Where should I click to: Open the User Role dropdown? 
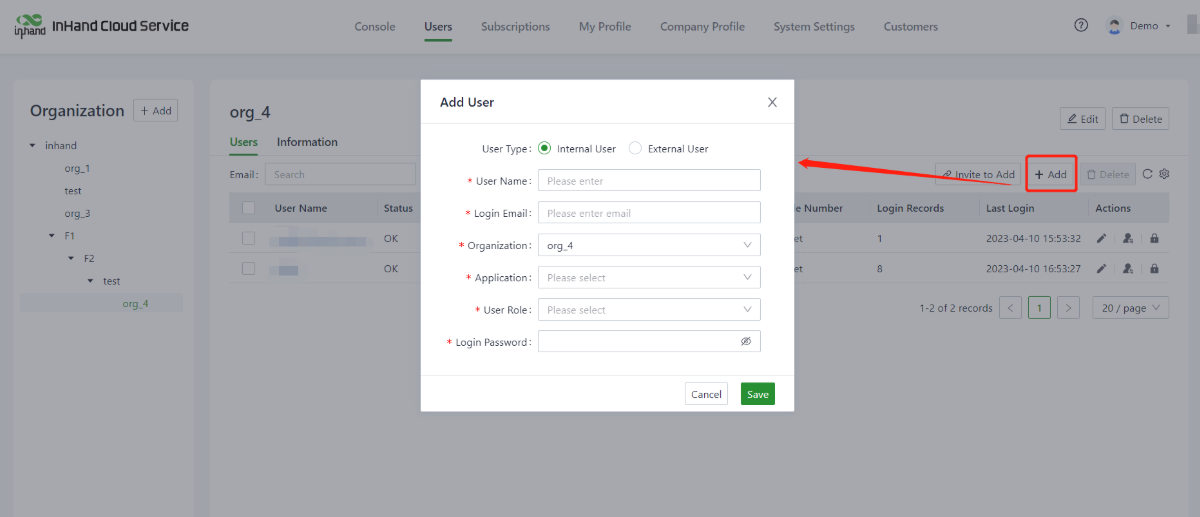point(649,310)
